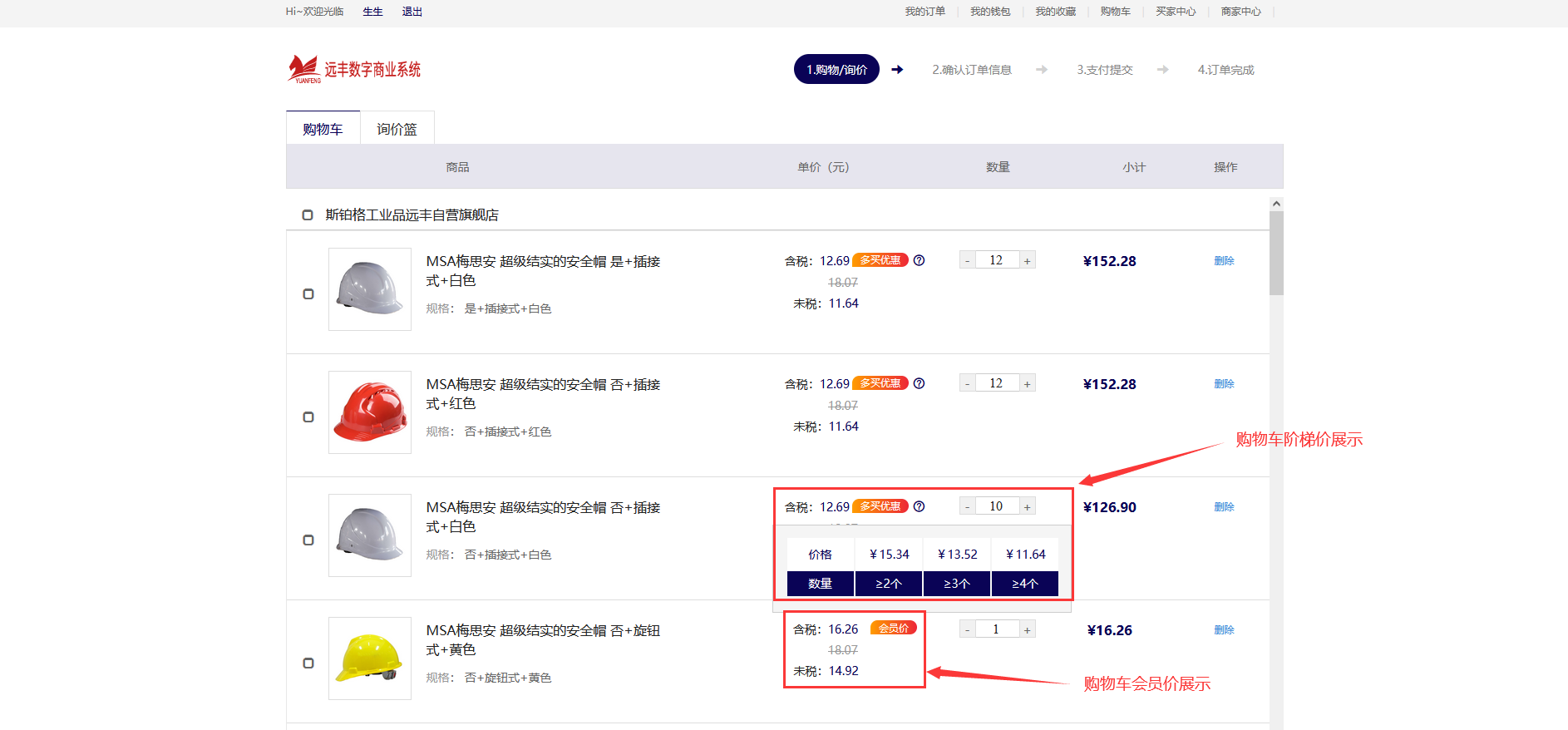Screen dimensions: 1568x730
Task: Increase quantity for red helmet
Action: pyautogui.click(x=1028, y=383)
